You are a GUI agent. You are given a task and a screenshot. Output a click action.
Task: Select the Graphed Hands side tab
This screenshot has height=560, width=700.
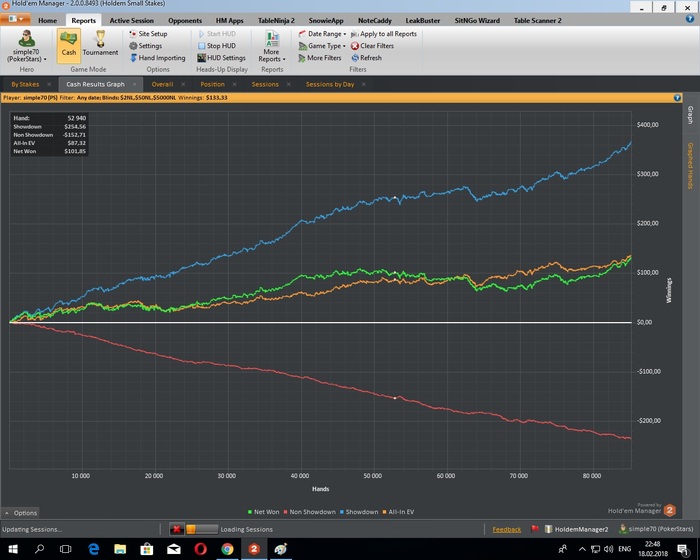click(x=690, y=166)
